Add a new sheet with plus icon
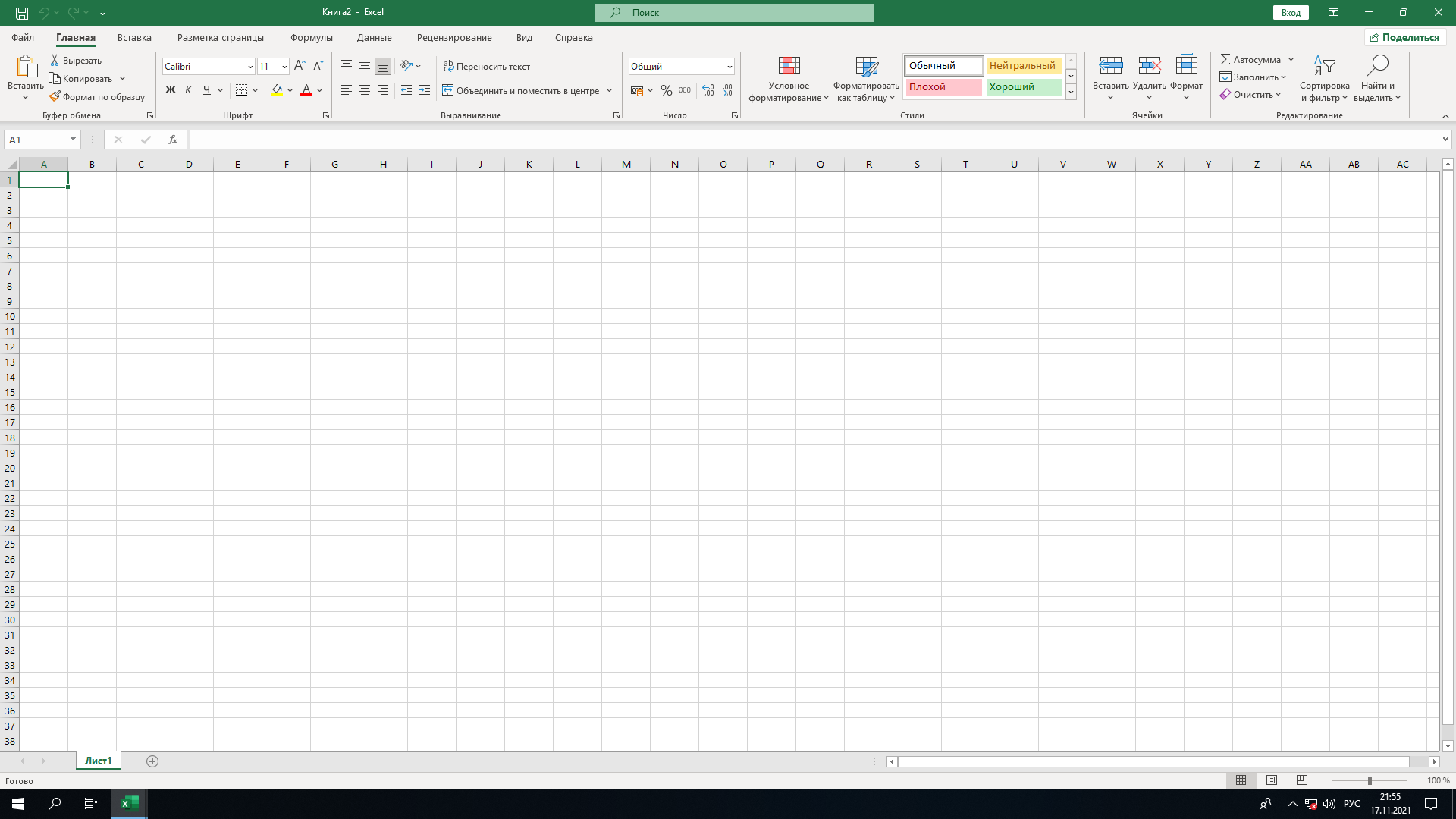Screen dimensions: 1456x819 coord(152,761)
